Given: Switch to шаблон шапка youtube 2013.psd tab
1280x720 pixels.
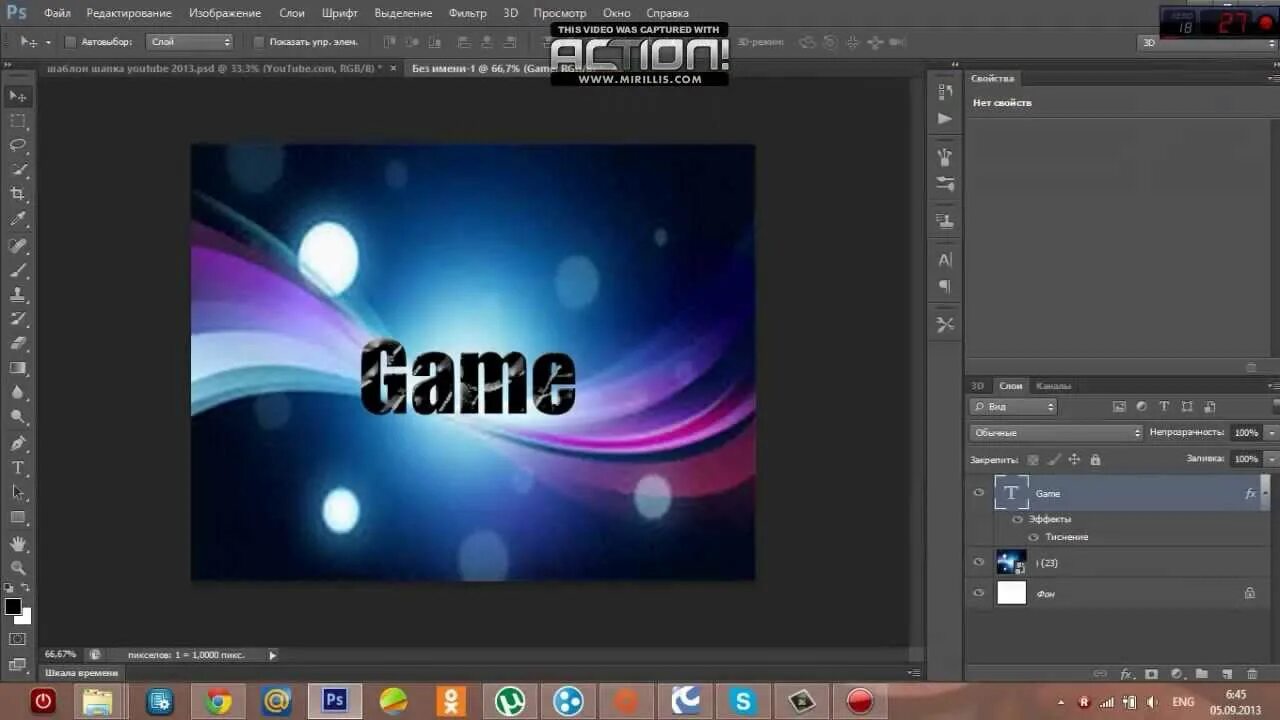Looking at the screenshot, I should (213, 68).
